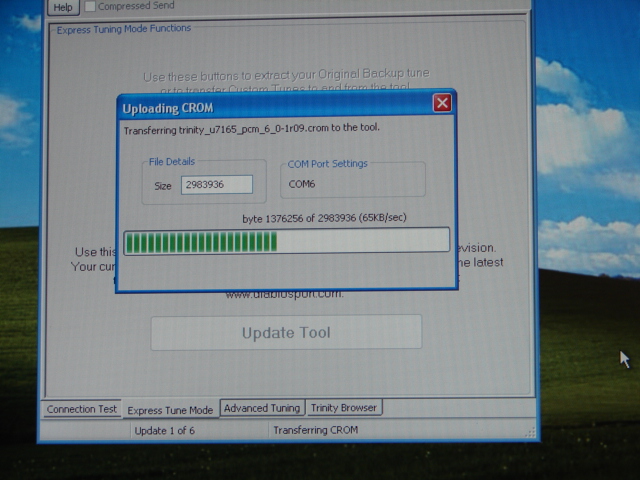This screenshot has height=480, width=640.
Task: Click the byte transfer rate label
Action: point(324,218)
